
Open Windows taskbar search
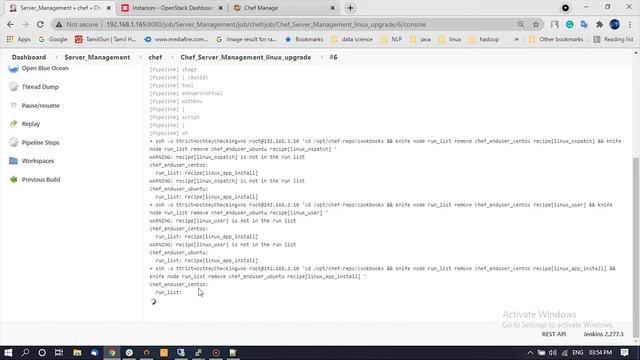click(x=25, y=353)
